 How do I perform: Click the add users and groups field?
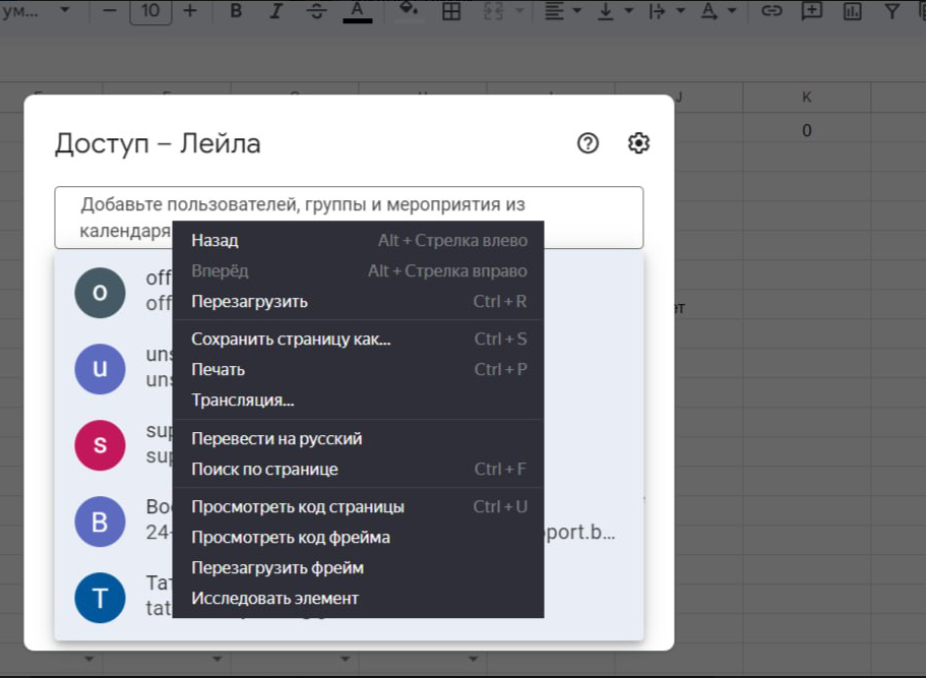349,217
